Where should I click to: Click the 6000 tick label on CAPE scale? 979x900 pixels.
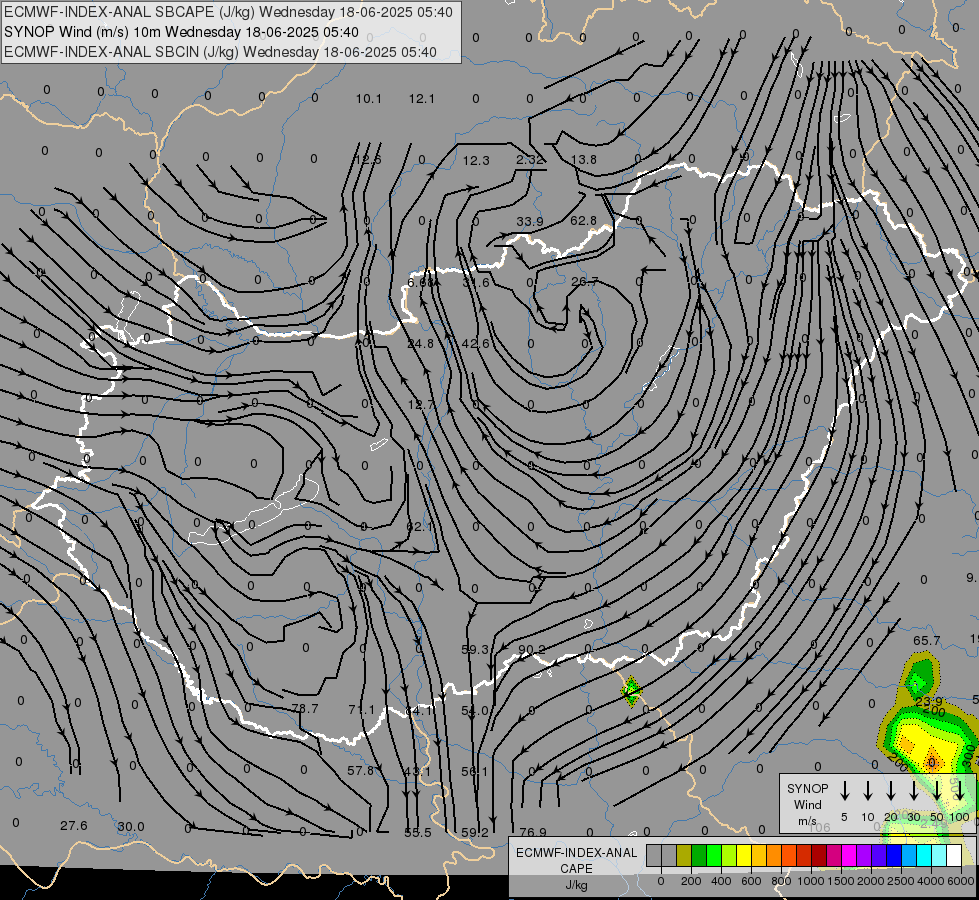(x=961, y=881)
